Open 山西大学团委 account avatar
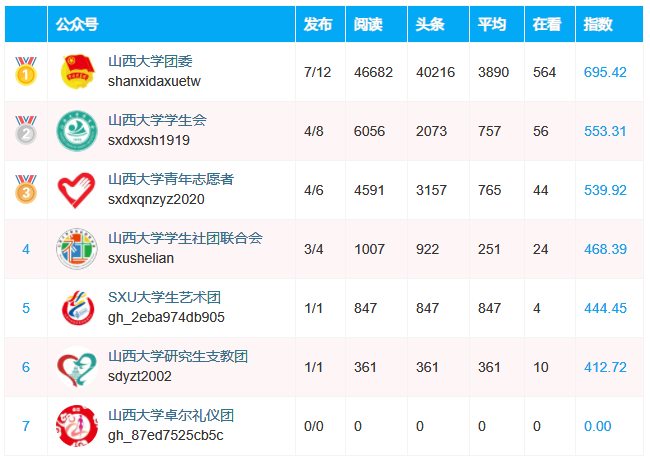Screen dimensions: 650x458 coord(77,72)
